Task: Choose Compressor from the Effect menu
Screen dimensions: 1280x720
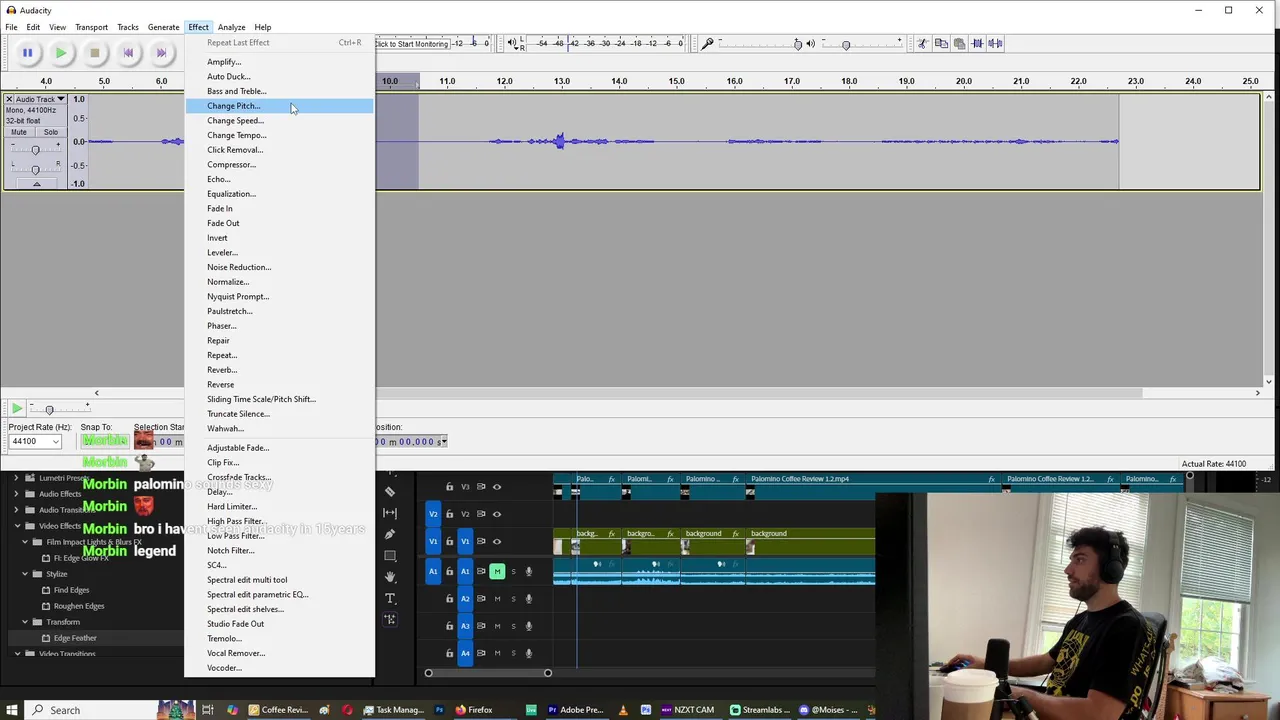Action: click(x=279, y=165)
